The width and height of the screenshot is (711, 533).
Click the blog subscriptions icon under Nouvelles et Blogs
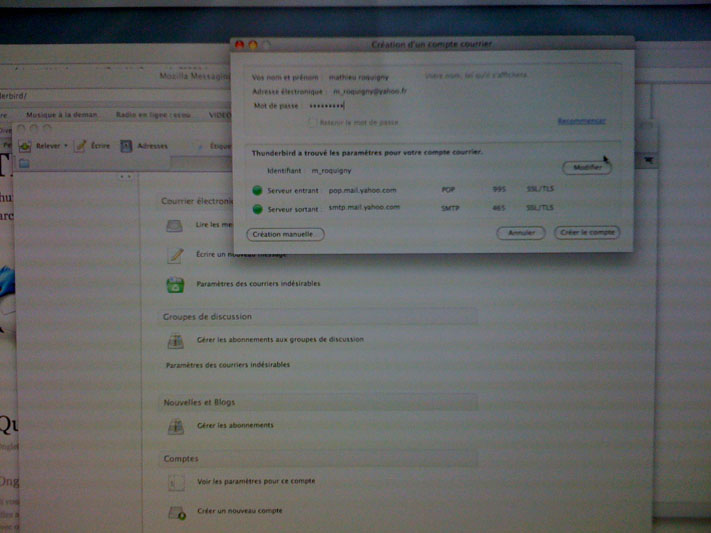(176, 427)
